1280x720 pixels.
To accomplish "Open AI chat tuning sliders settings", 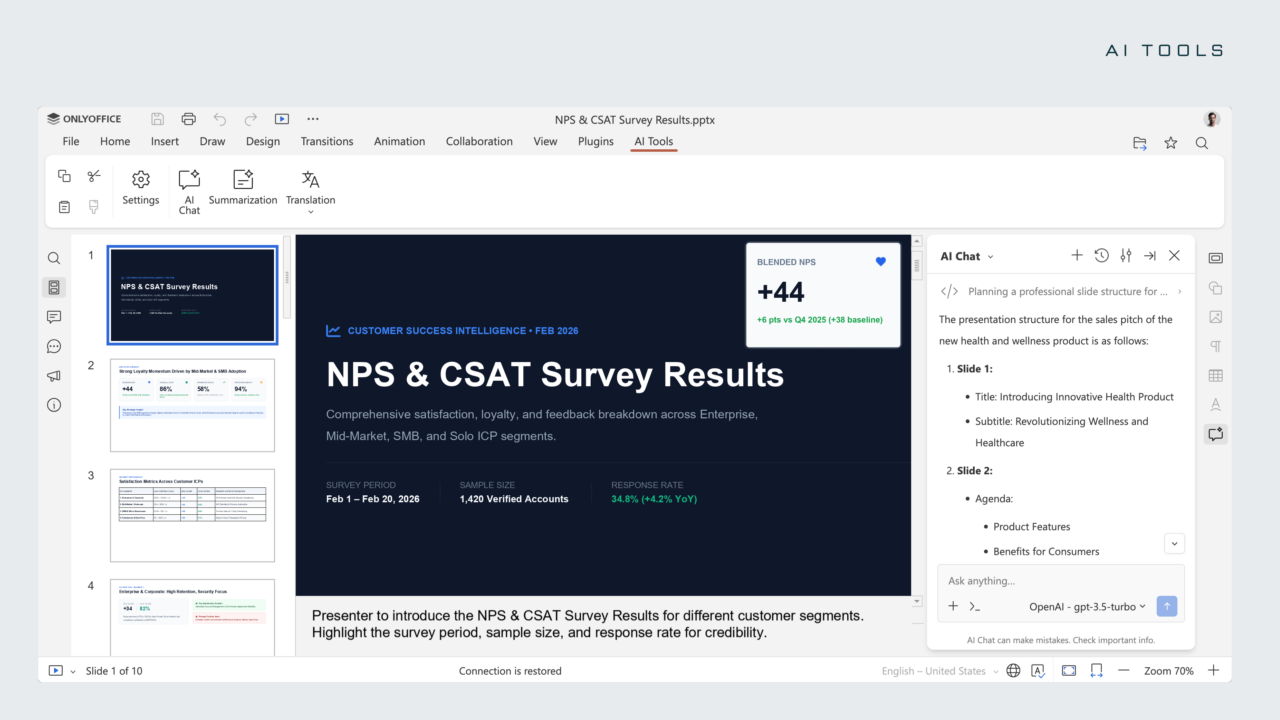I will [1126, 256].
